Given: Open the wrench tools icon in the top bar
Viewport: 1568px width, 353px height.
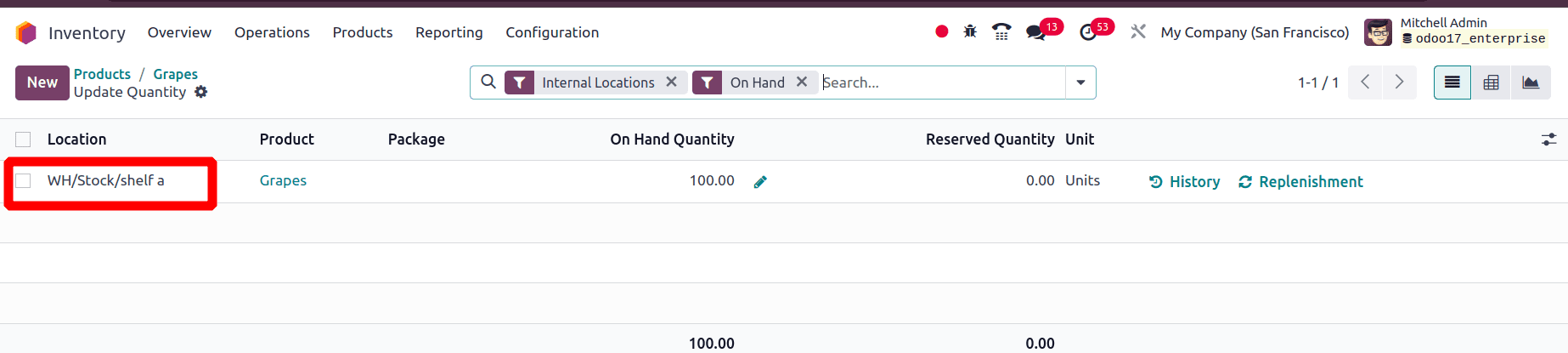Looking at the screenshot, I should click(x=1138, y=32).
